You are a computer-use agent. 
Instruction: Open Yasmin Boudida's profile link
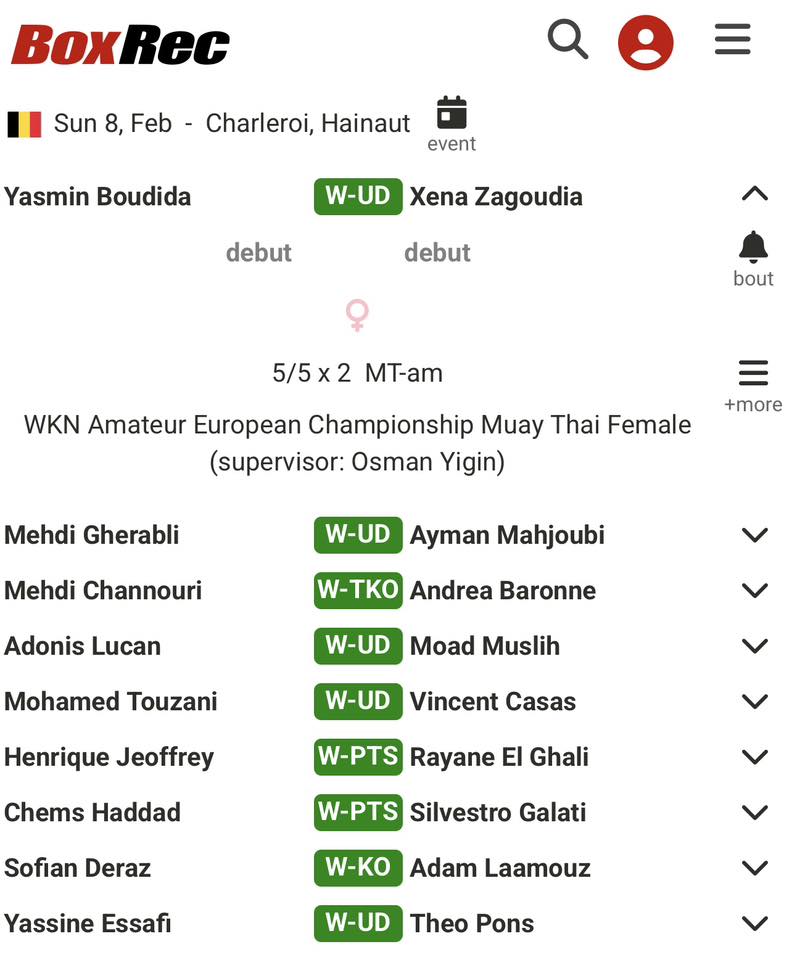(x=97, y=196)
